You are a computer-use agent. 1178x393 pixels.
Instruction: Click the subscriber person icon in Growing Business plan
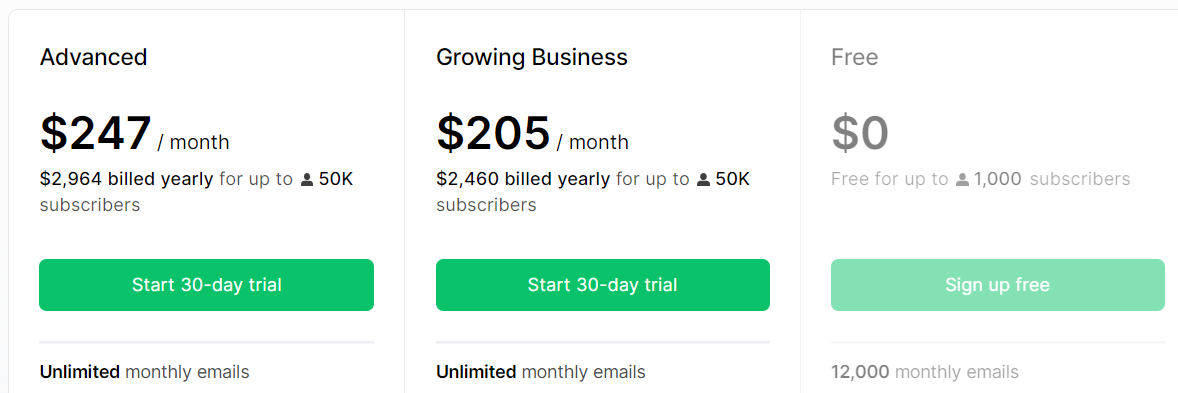tap(703, 180)
